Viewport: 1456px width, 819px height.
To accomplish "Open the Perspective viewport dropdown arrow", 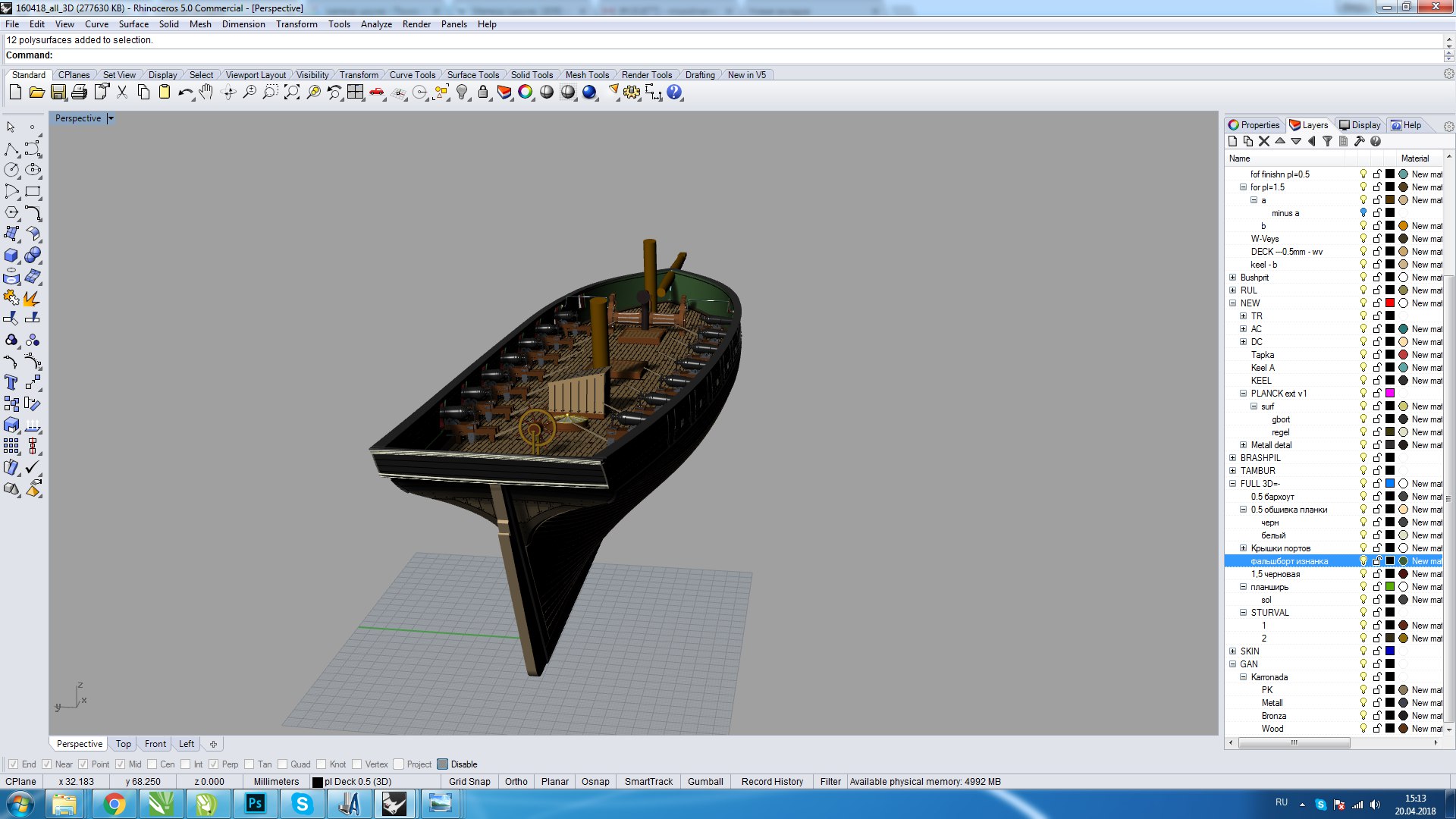I will point(111,118).
